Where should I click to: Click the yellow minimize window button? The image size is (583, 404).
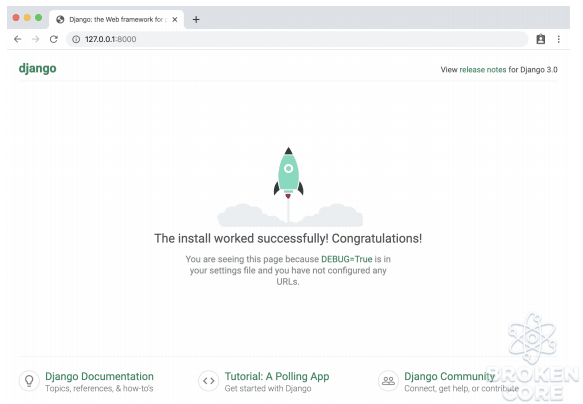(x=27, y=17)
